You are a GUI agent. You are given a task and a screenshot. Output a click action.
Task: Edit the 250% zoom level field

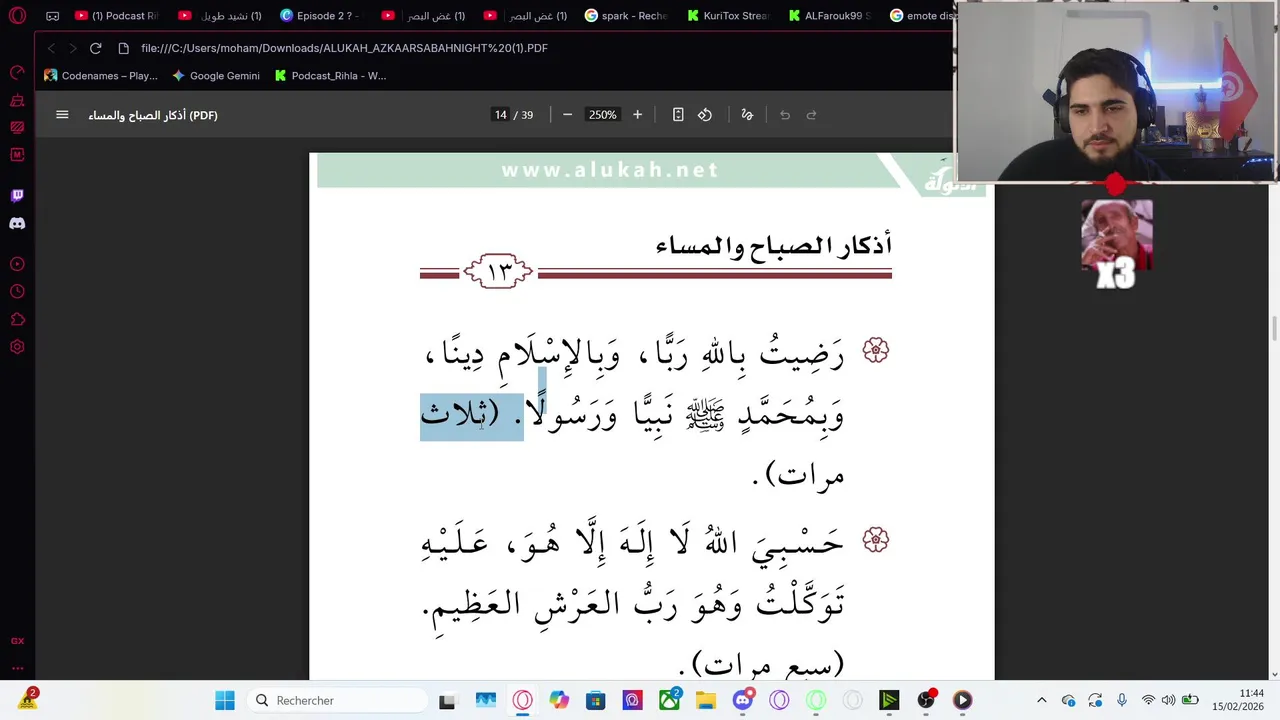(602, 115)
